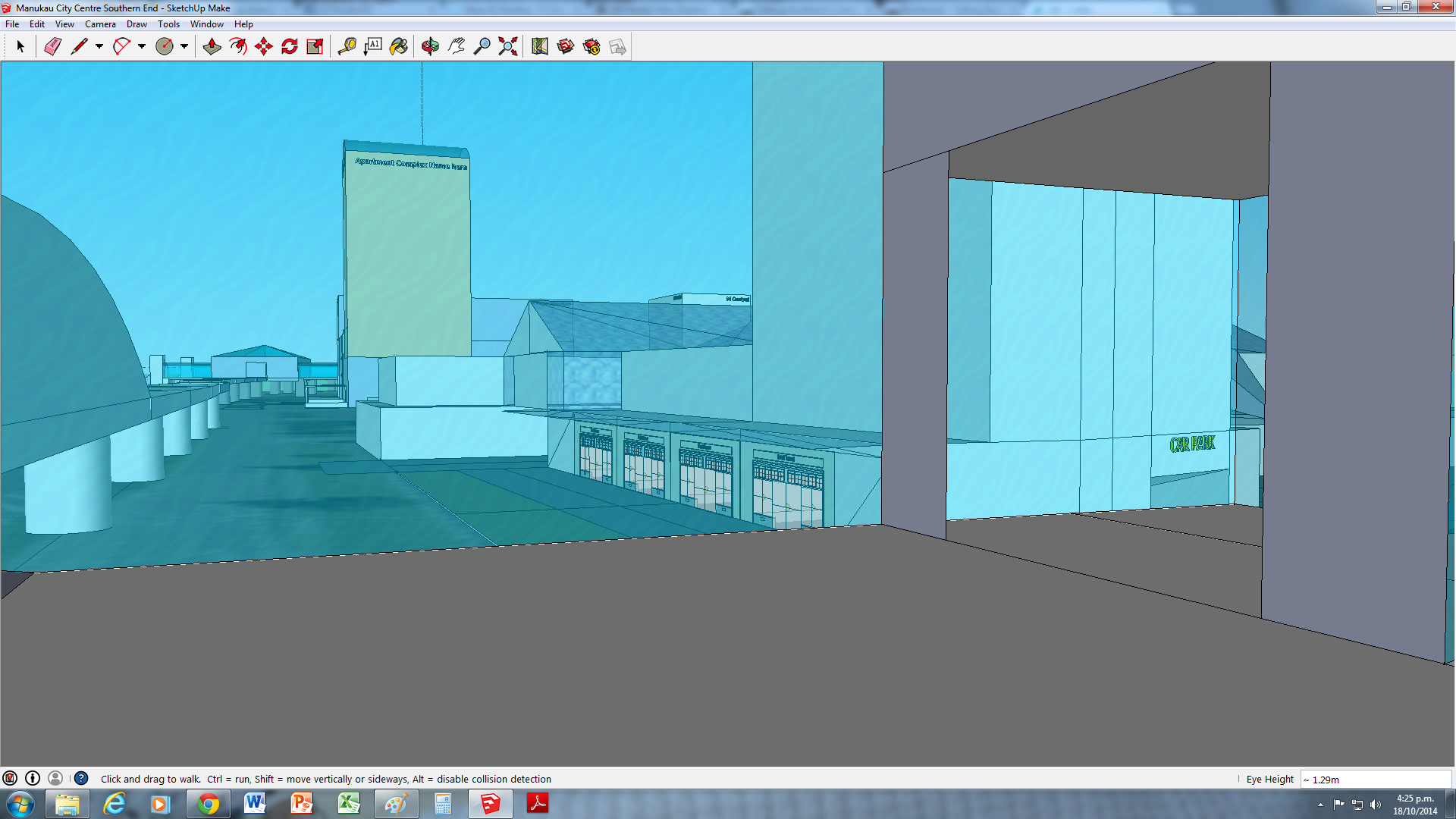Choose the Rotate tool
The image size is (1456, 819).
click(x=290, y=47)
